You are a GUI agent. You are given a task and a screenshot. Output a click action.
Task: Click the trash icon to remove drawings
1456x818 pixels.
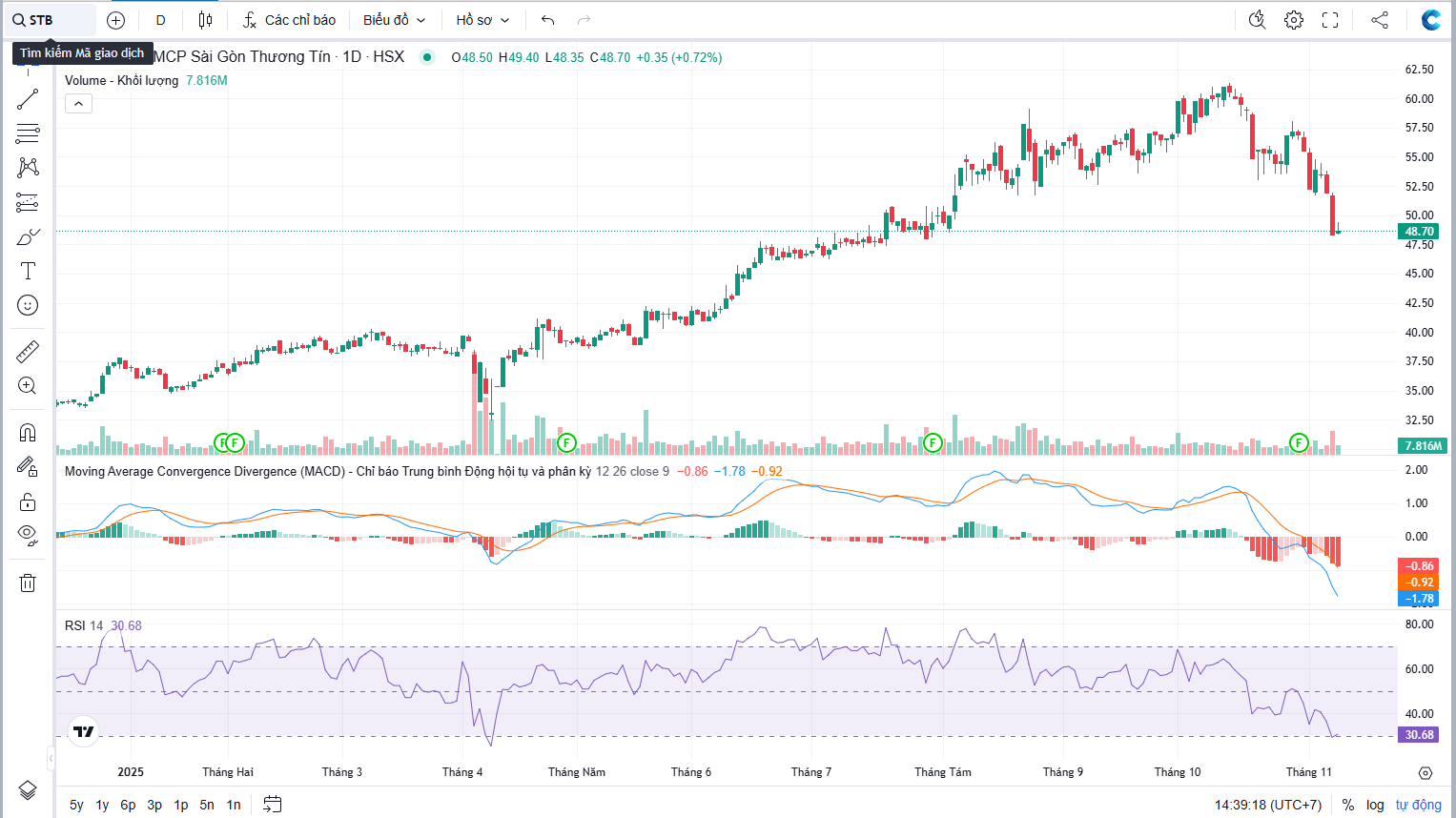coord(28,583)
